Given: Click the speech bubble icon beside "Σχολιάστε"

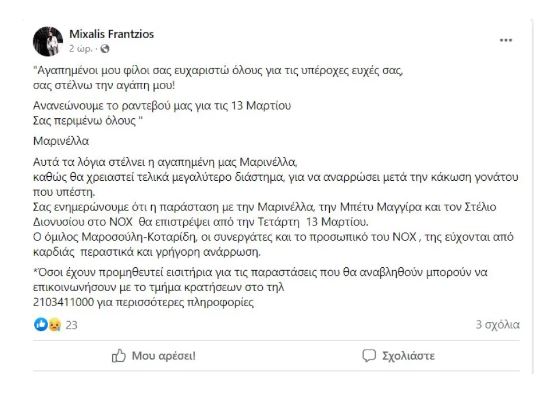Looking at the screenshot, I should (x=369, y=355).
